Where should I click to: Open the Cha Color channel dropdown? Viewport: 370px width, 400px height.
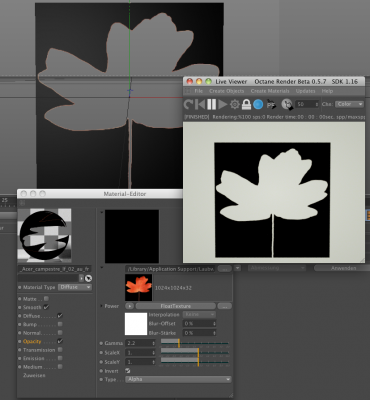tap(349, 104)
